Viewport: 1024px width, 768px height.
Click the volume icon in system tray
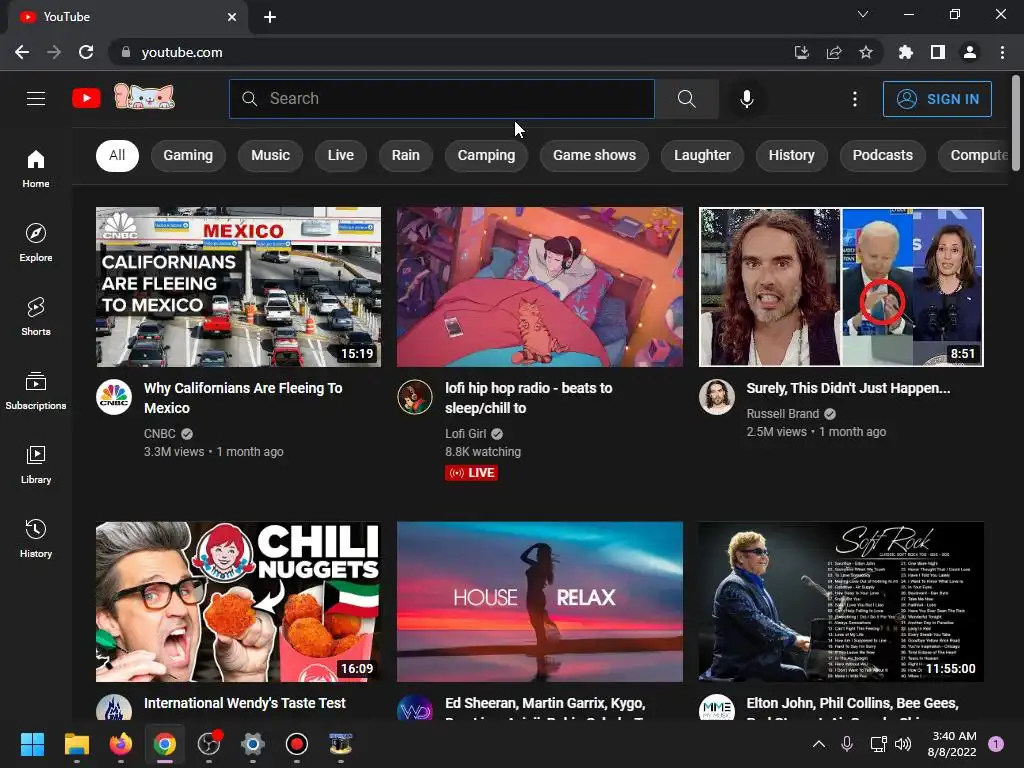click(903, 744)
